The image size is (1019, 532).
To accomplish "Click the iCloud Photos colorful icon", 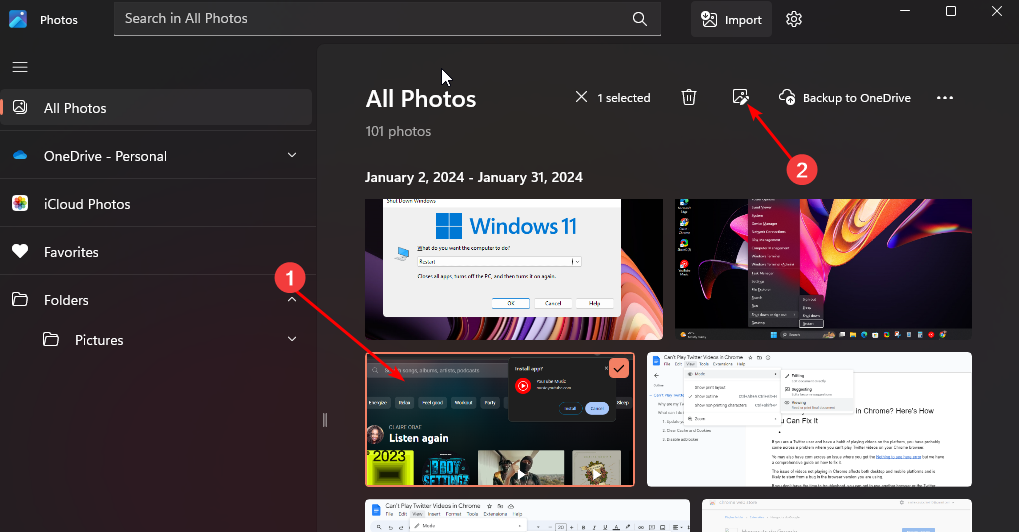I will coord(20,203).
